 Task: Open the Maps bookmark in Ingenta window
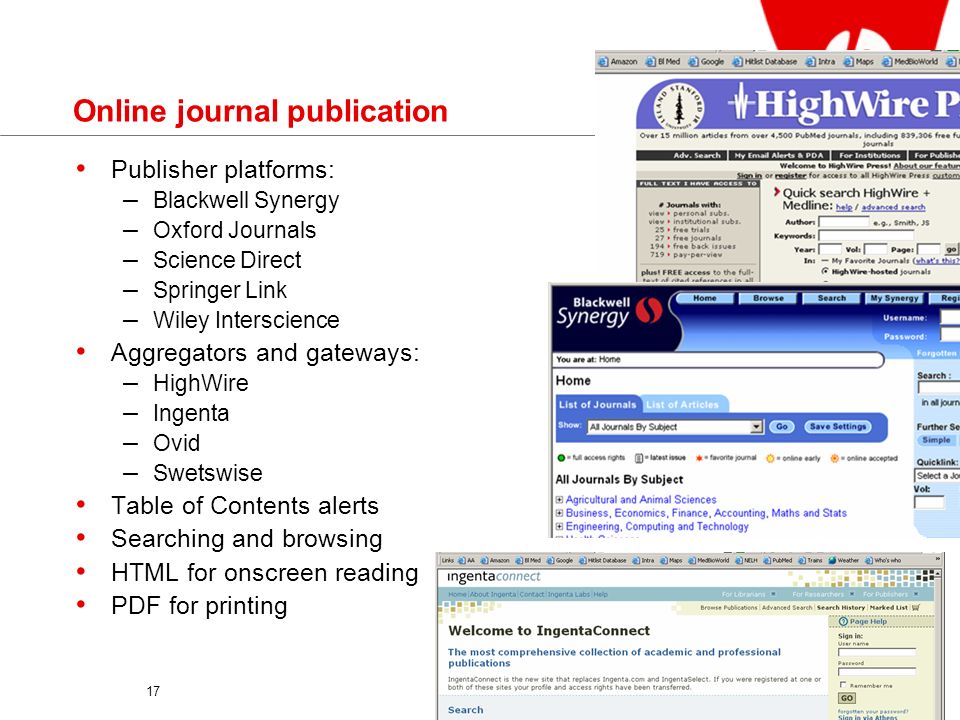point(671,560)
